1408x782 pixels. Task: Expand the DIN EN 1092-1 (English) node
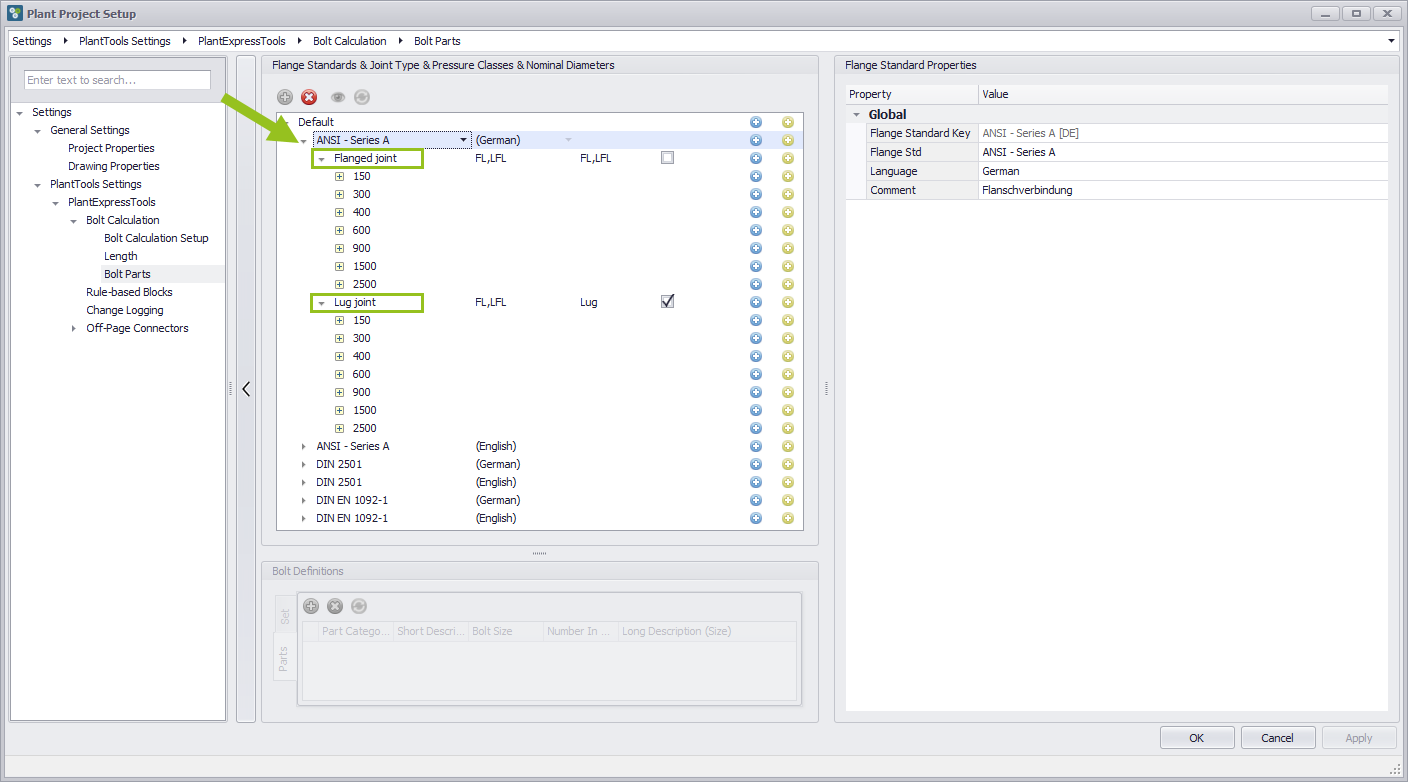(x=304, y=518)
